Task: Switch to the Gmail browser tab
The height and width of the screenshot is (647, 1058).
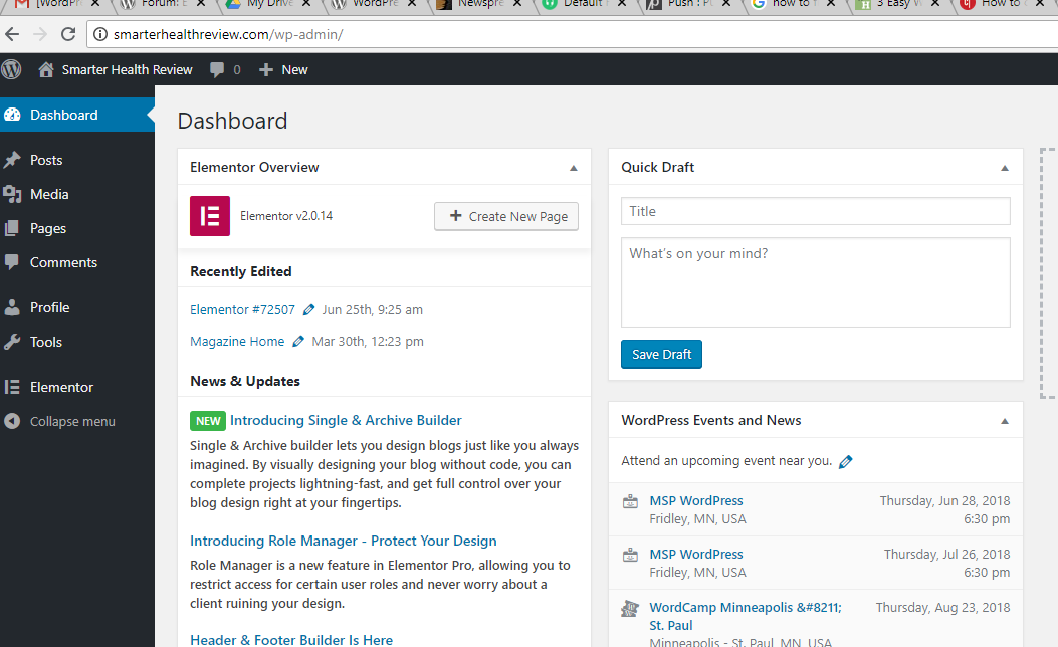Action: [x=59, y=4]
